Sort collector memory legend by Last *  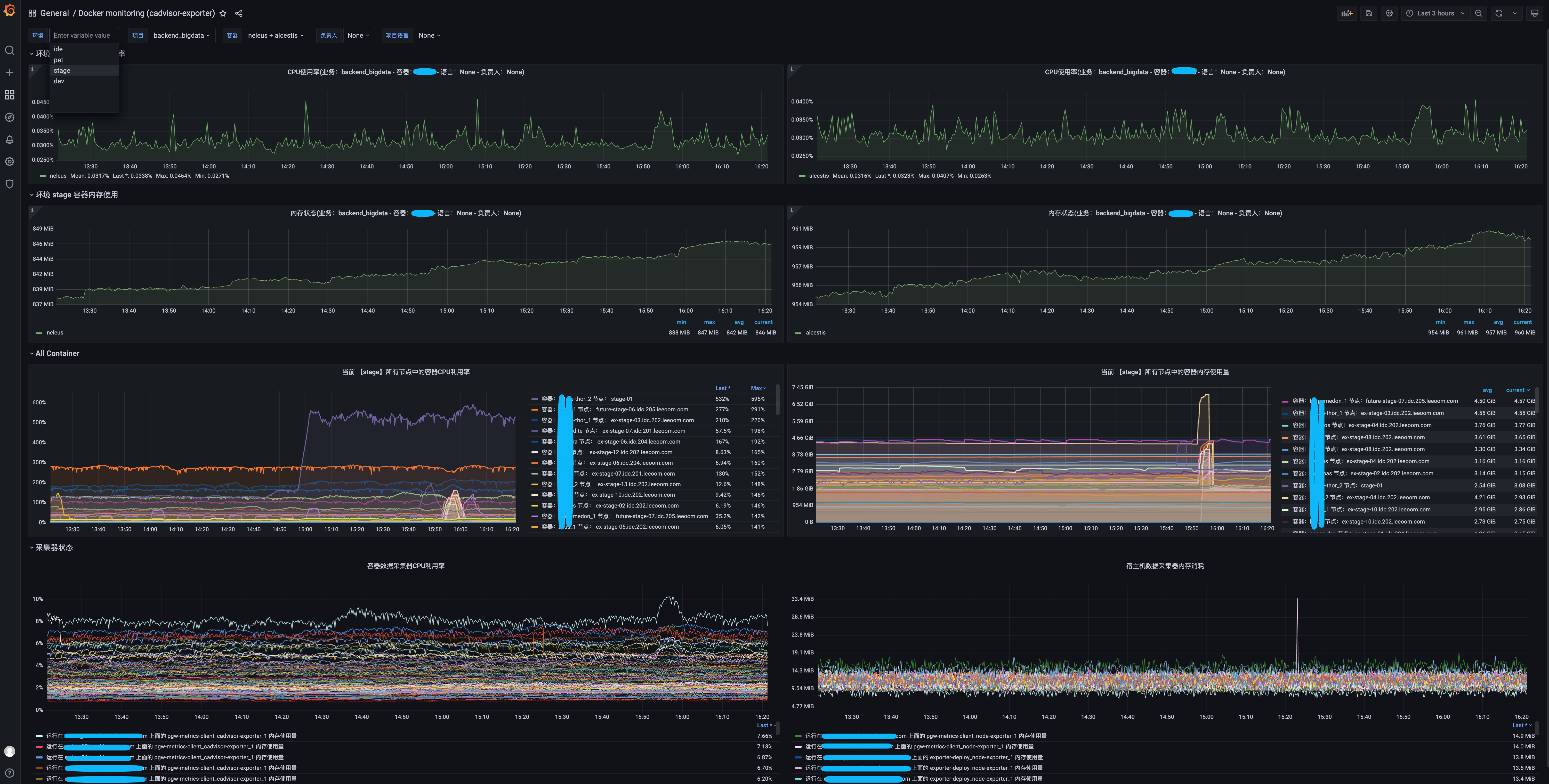click(x=1521, y=726)
